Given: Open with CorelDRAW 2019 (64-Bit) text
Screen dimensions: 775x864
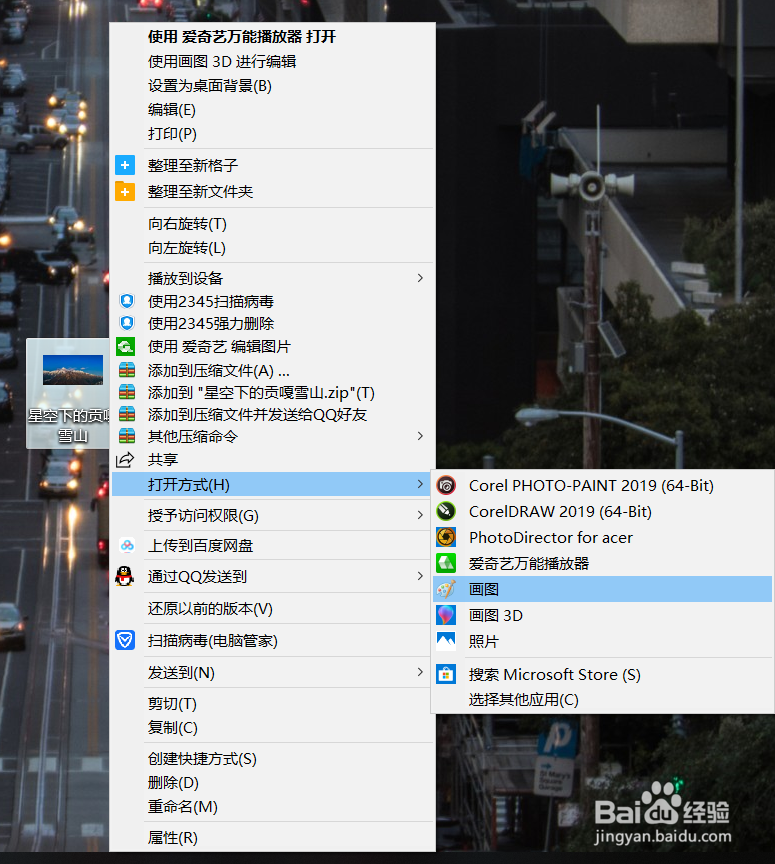Looking at the screenshot, I should 561,511.
